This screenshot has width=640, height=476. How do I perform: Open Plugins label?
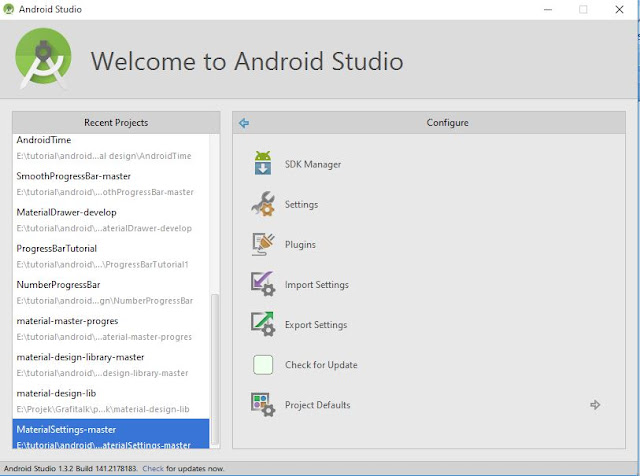pos(300,245)
